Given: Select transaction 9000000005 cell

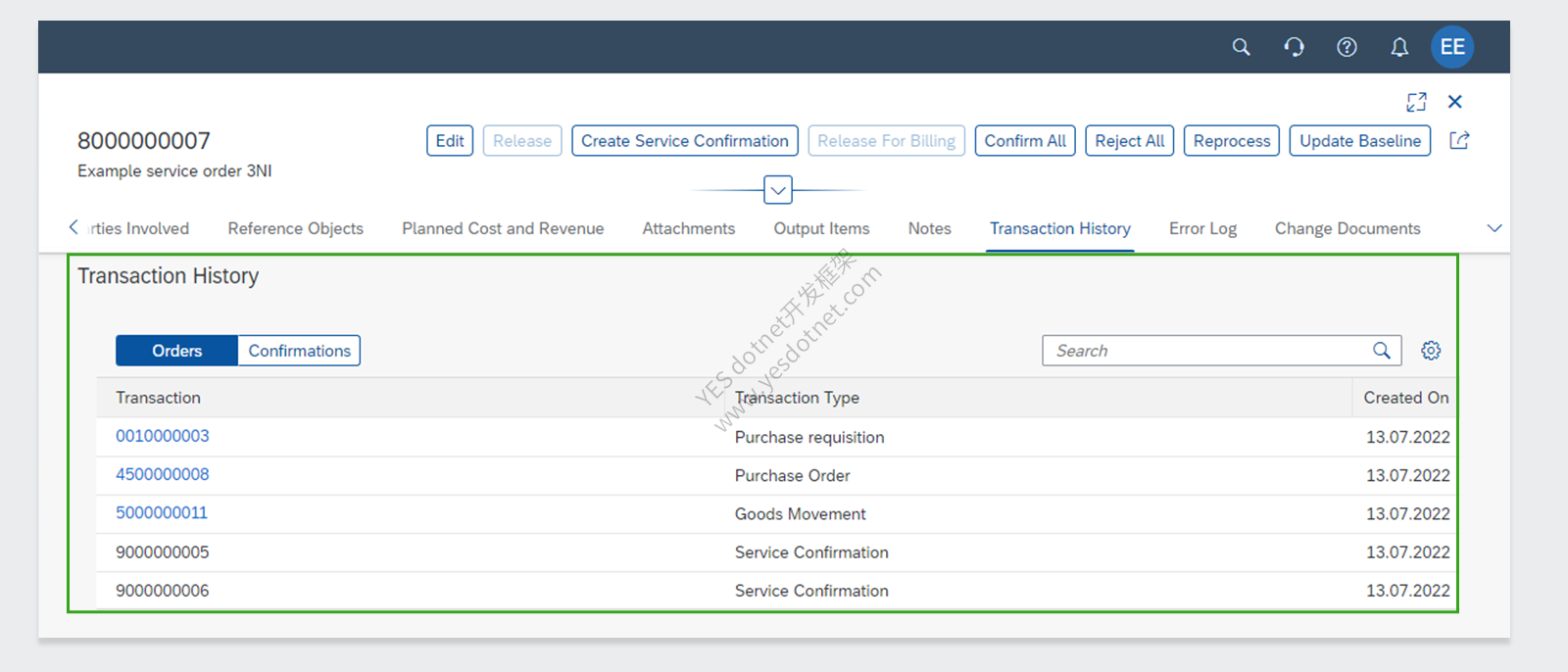Looking at the screenshot, I should 163,552.
